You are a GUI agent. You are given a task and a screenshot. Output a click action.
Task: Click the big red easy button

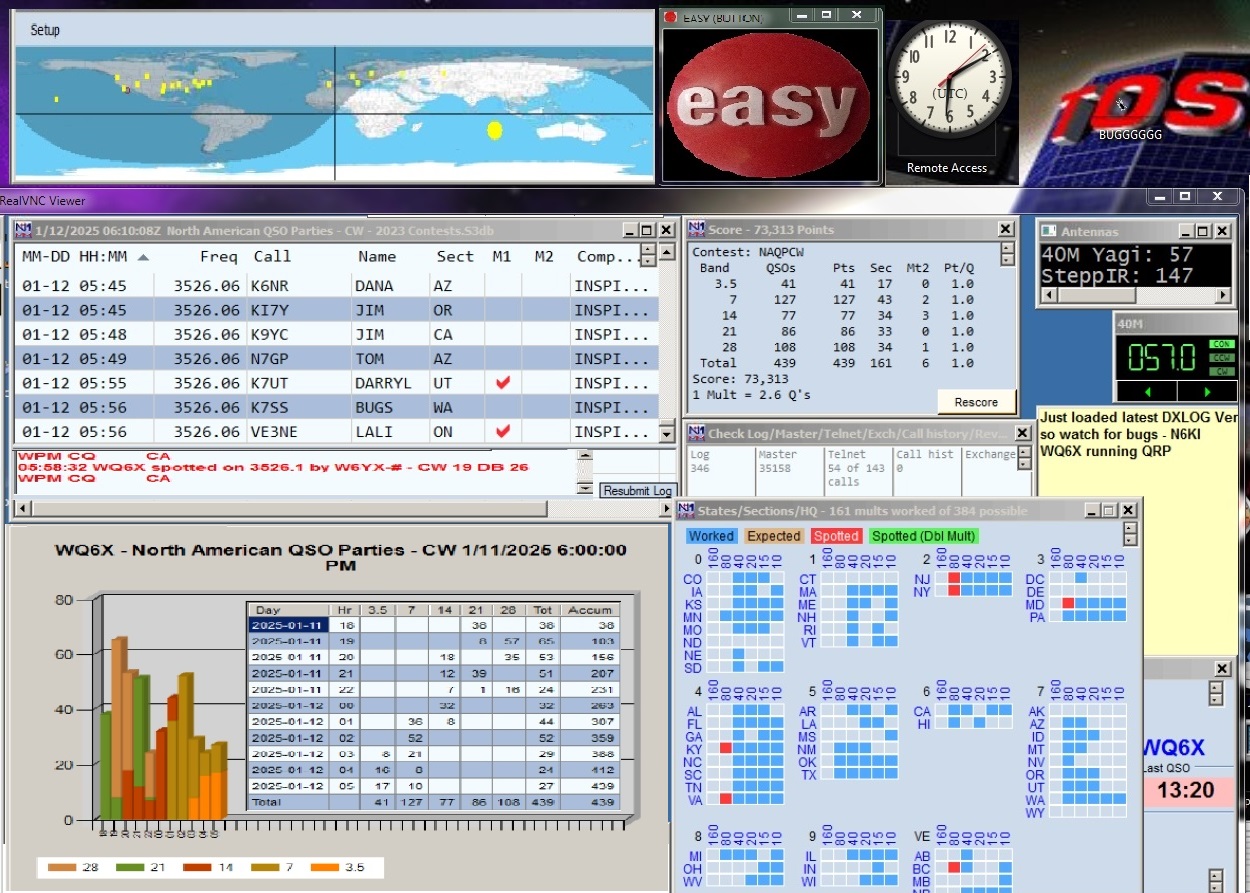[x=768, y=104]
